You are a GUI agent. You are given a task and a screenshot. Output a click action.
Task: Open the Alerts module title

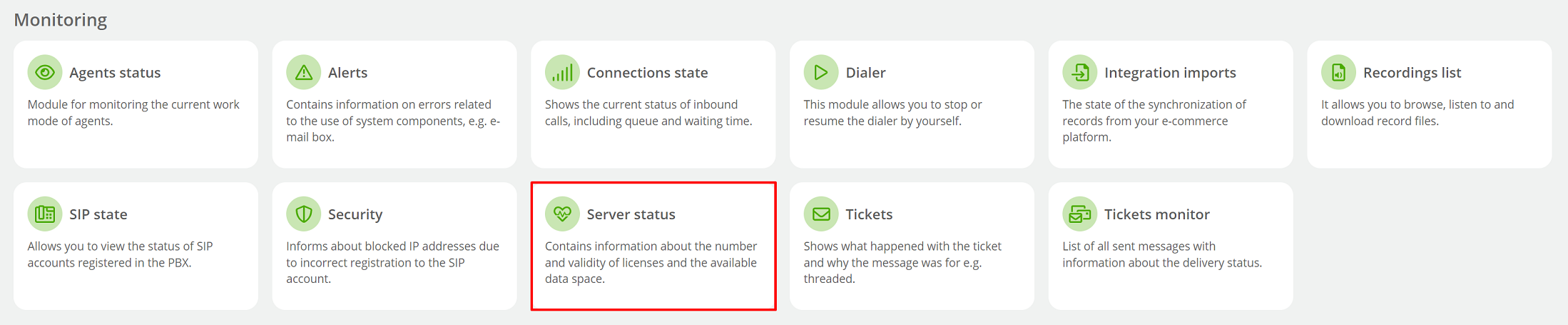[347, 73]
